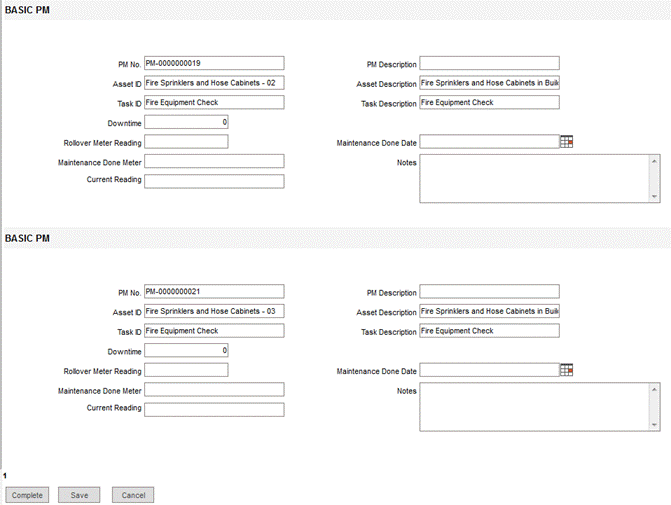Click Maintenance Done Date field in first form
671x505 pixels.
tap(488, 142)
